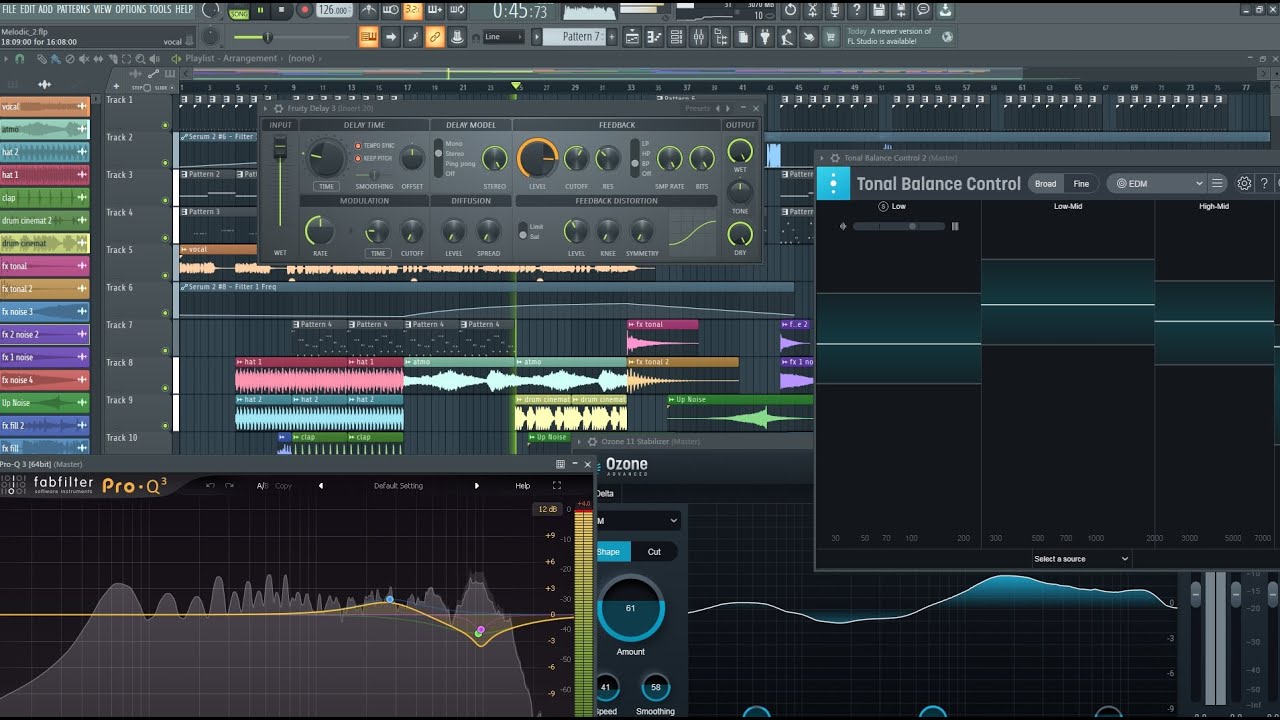Open Pro-Q 3 Default Setting preset menu

398,486
